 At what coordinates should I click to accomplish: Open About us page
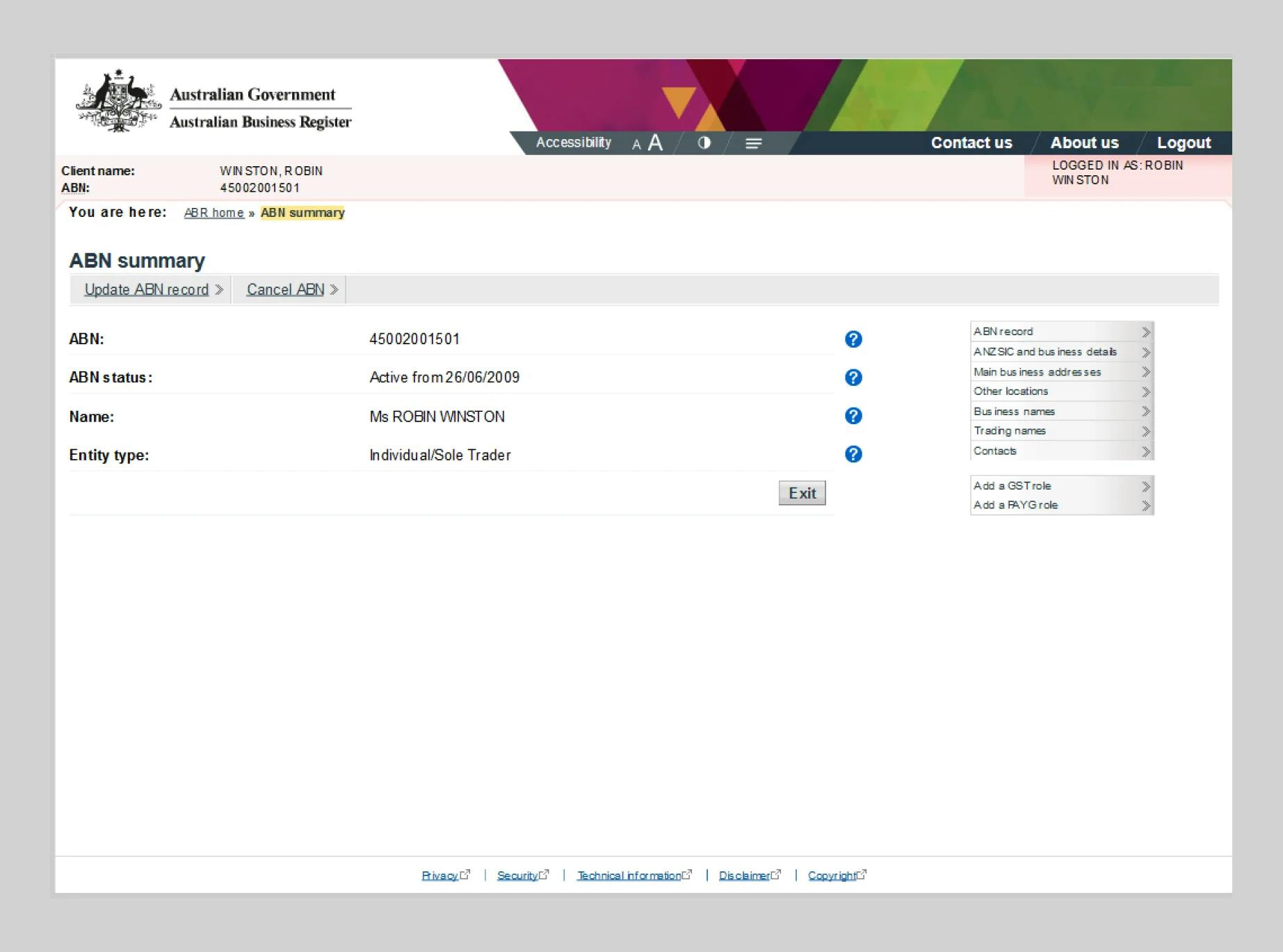[1084, 143]
